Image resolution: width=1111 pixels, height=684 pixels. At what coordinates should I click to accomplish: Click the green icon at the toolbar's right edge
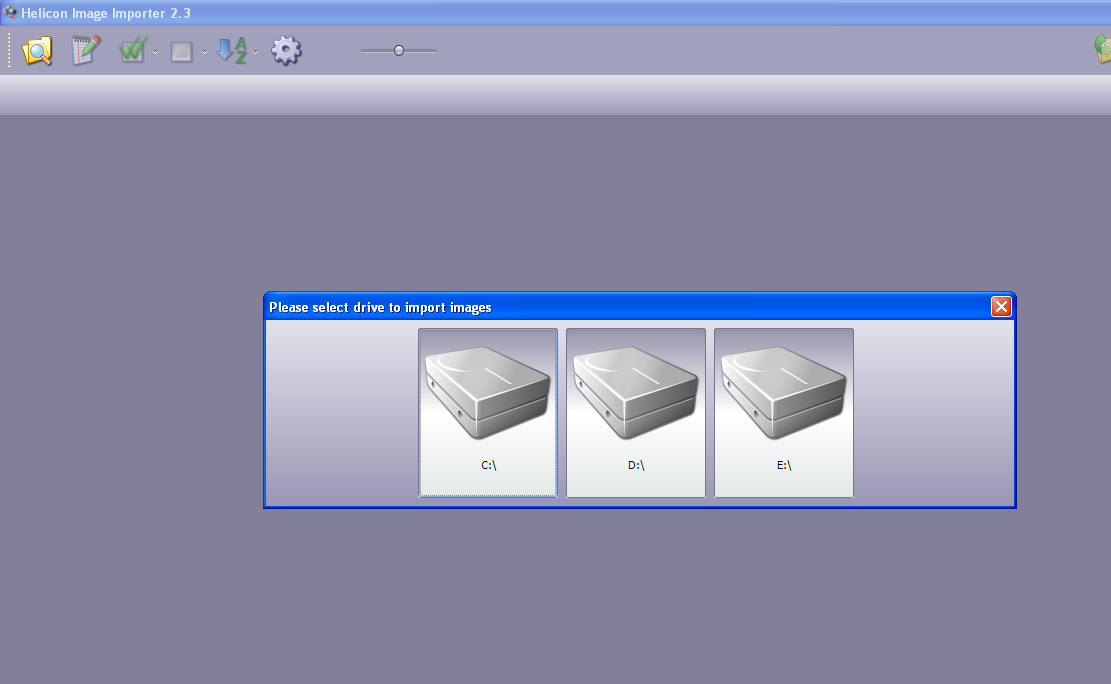pos(1103,50)
